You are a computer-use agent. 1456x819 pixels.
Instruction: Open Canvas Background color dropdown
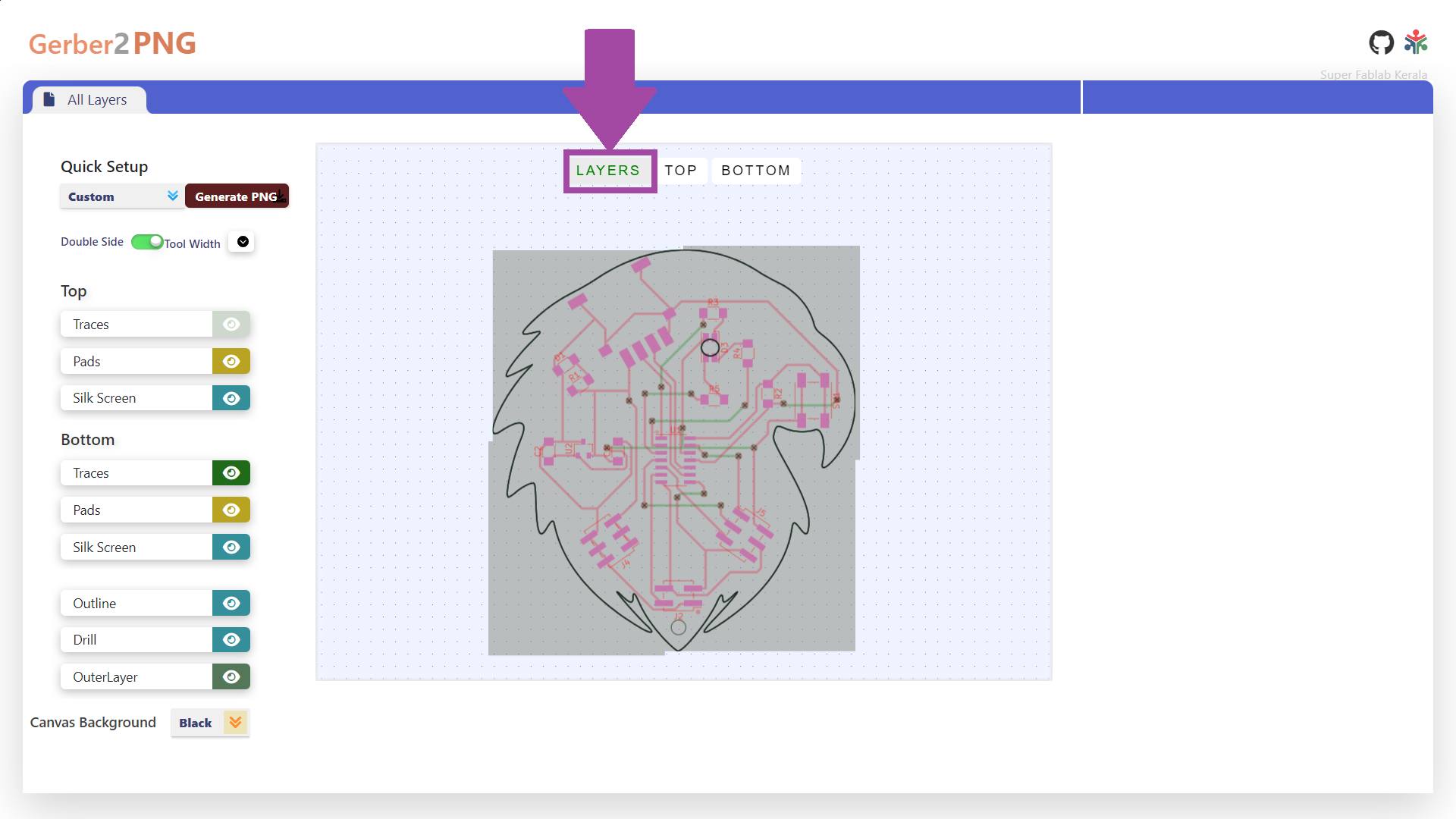[x=210, y=723]
